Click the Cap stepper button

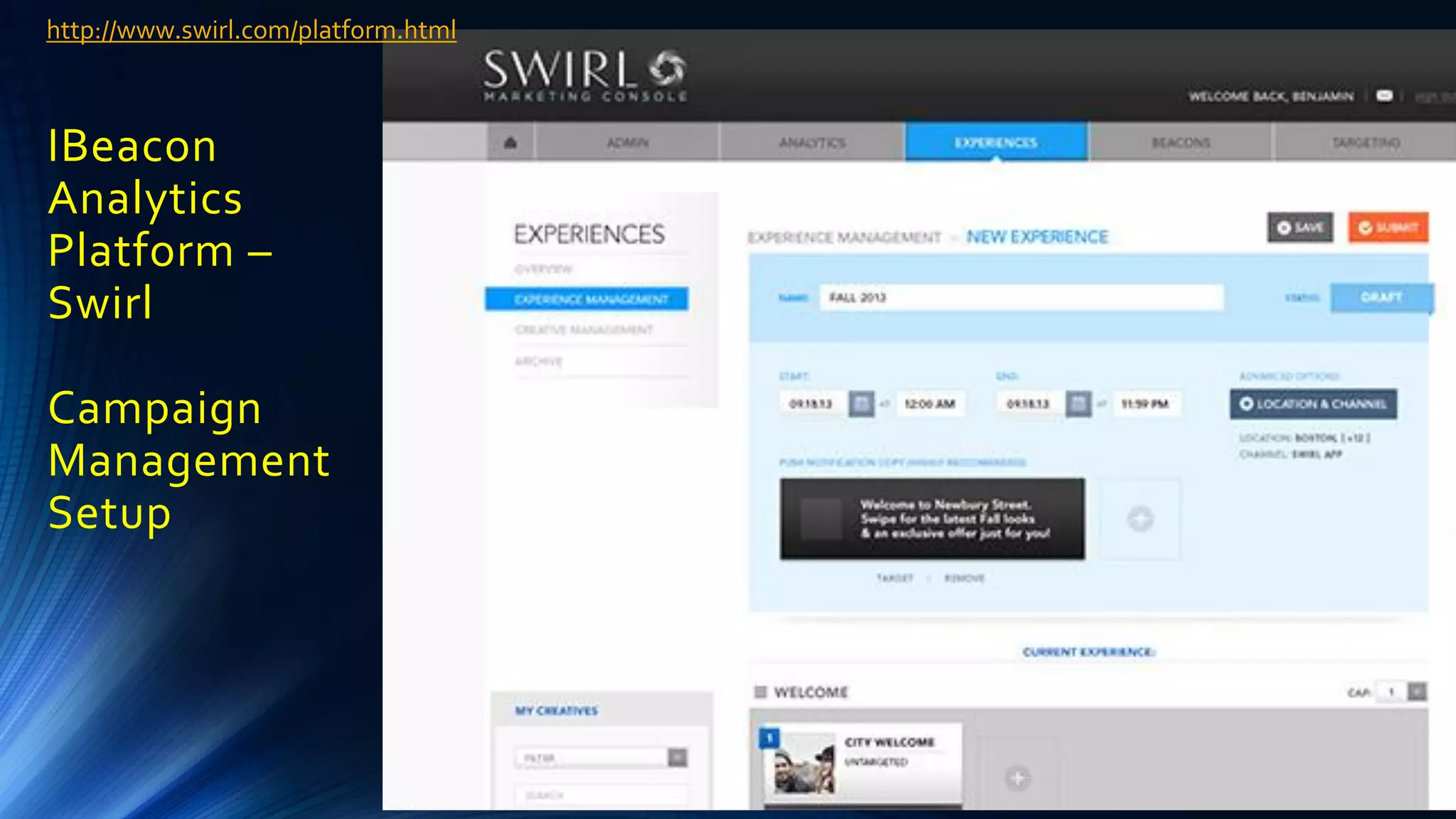pyautogui.click(x=1417, y=692)
